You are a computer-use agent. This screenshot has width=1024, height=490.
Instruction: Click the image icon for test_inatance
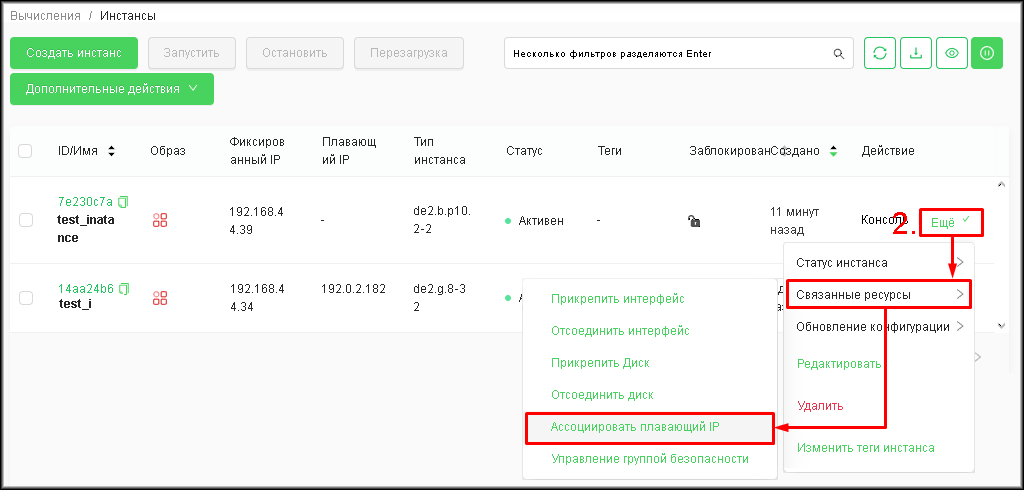[x=160, y=220]
